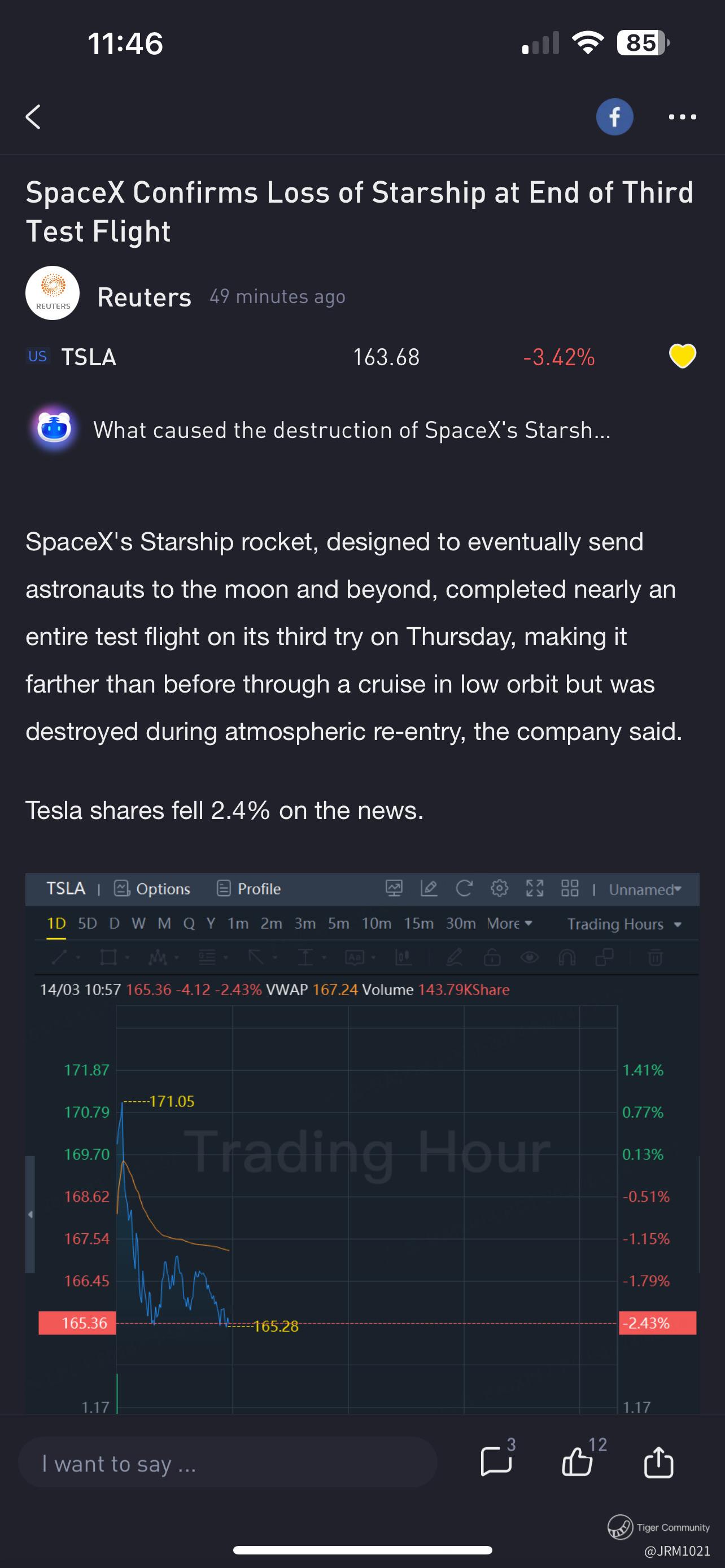Toggle the chart drawing lock icon
This screenshot has width=725, height=1568.
[x=492, y=957]
